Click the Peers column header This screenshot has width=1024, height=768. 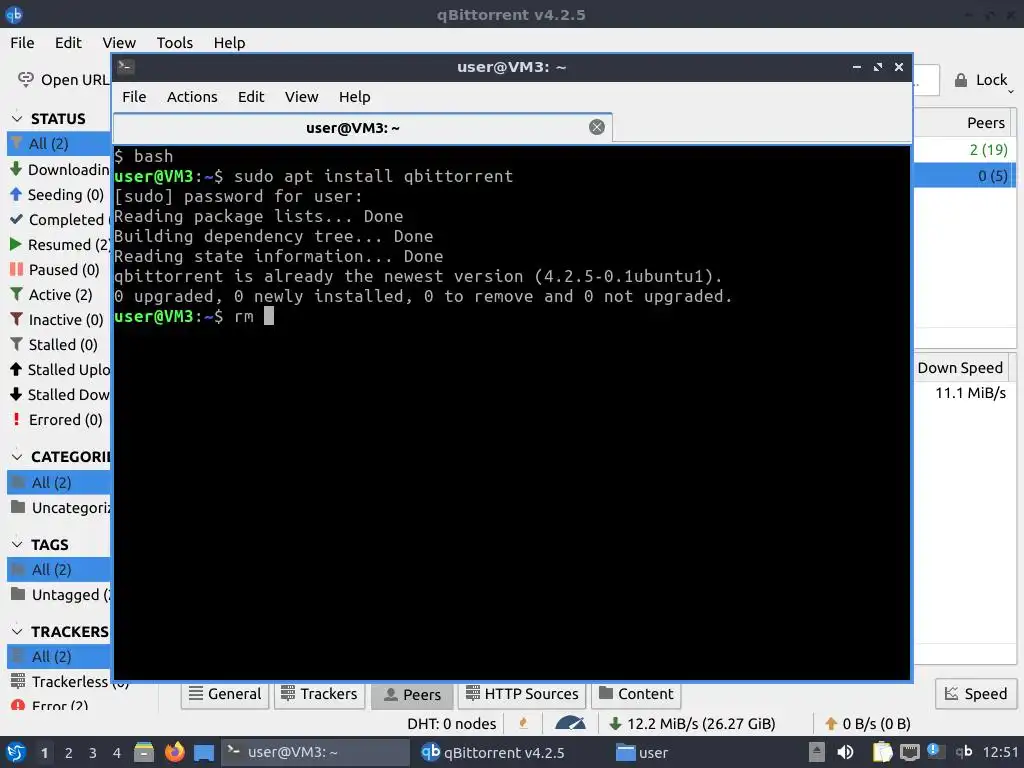click(985, 123)
